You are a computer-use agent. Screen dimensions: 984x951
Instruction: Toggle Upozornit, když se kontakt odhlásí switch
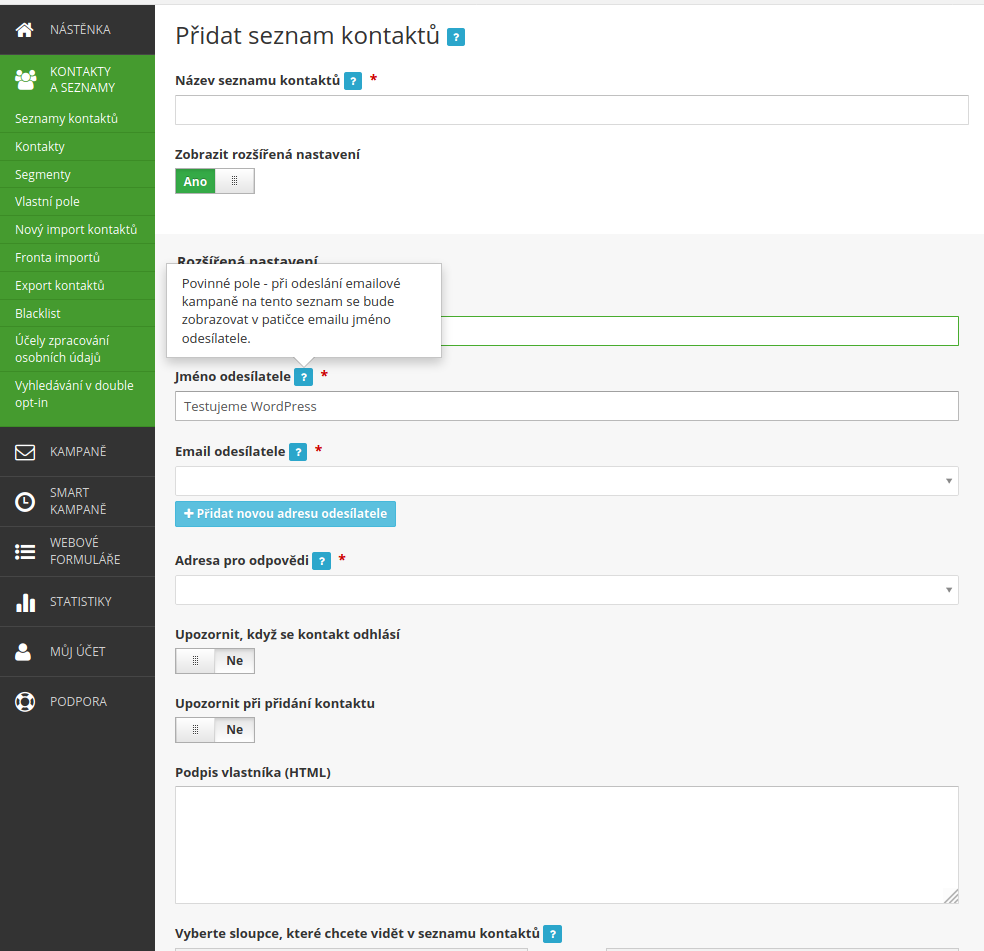click(x=215, y=660)
